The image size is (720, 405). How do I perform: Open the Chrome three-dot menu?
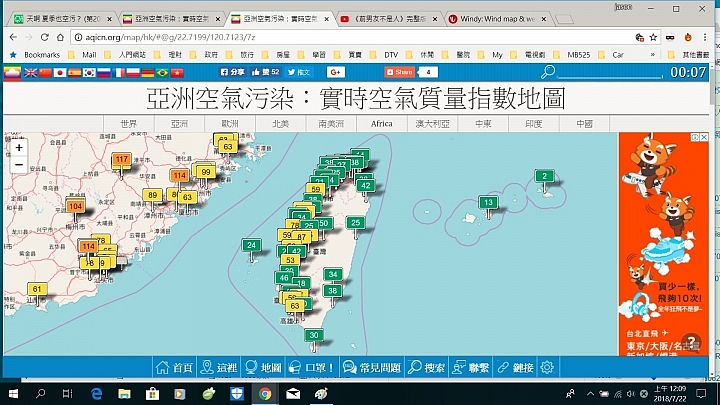coord(704,37)
